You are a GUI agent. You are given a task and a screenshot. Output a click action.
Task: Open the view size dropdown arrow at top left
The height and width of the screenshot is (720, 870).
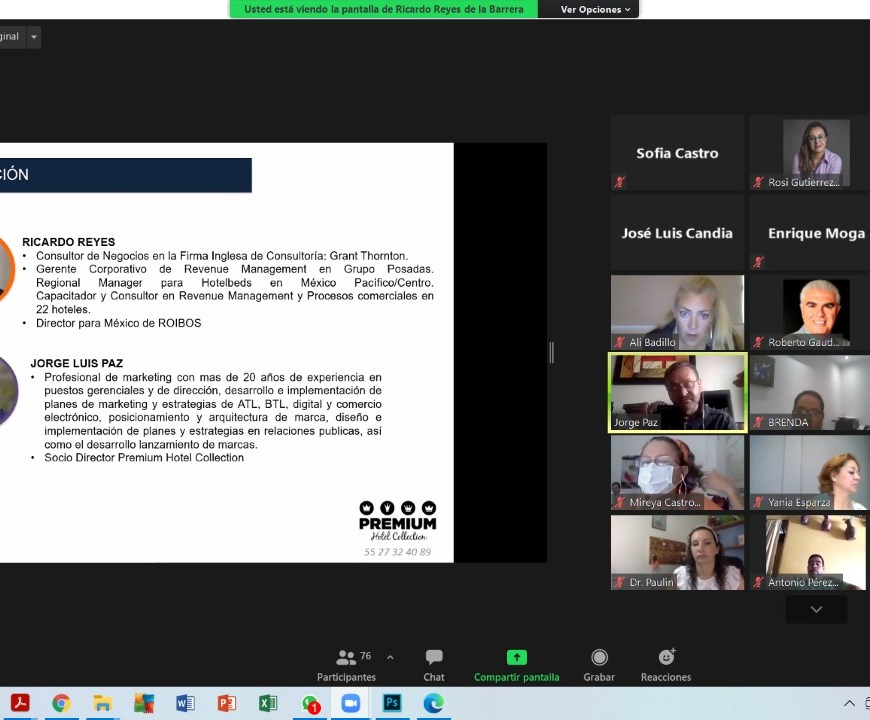pos(34,37)
